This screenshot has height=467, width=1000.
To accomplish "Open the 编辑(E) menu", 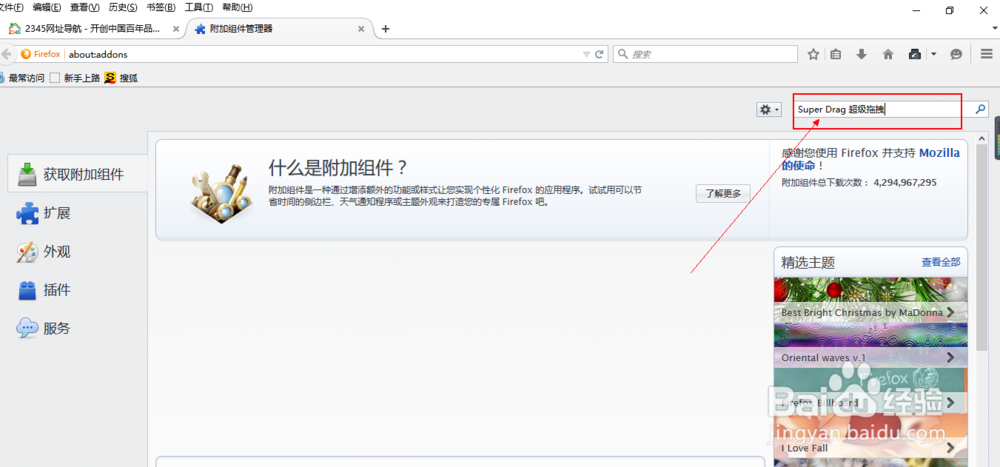I will click(x=47, y=8).
